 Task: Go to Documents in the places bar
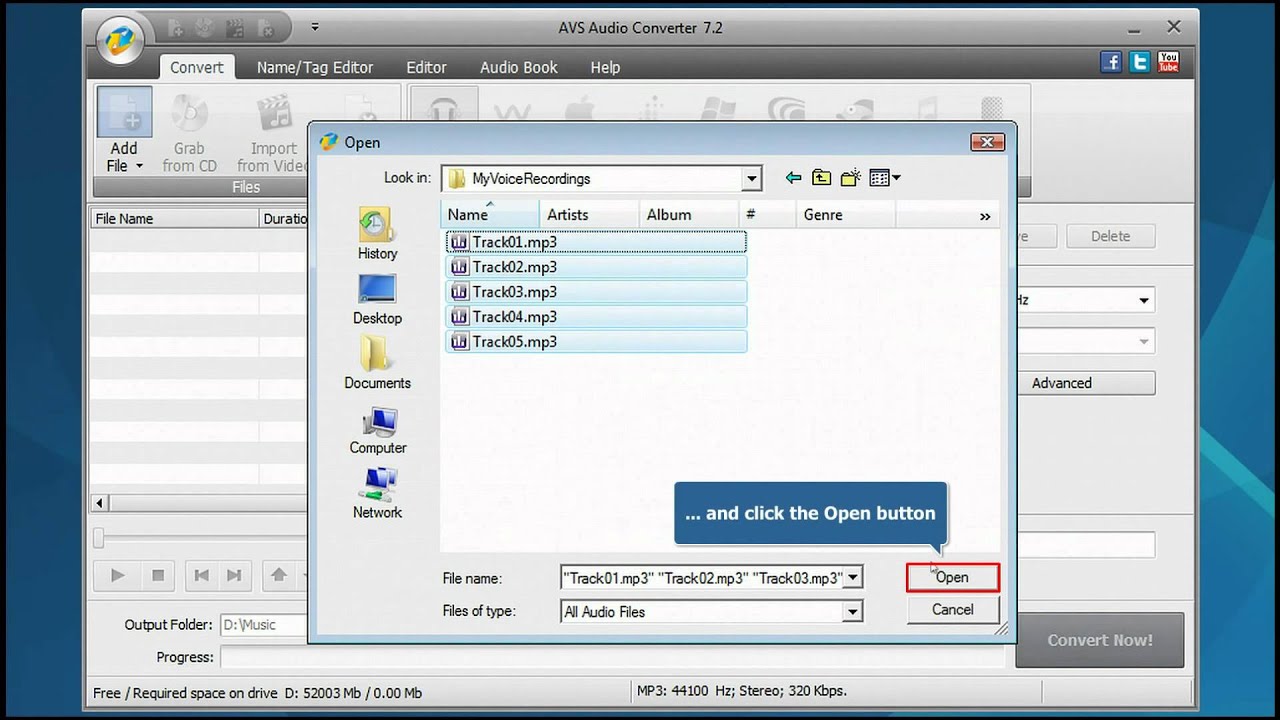coord(377,364)
